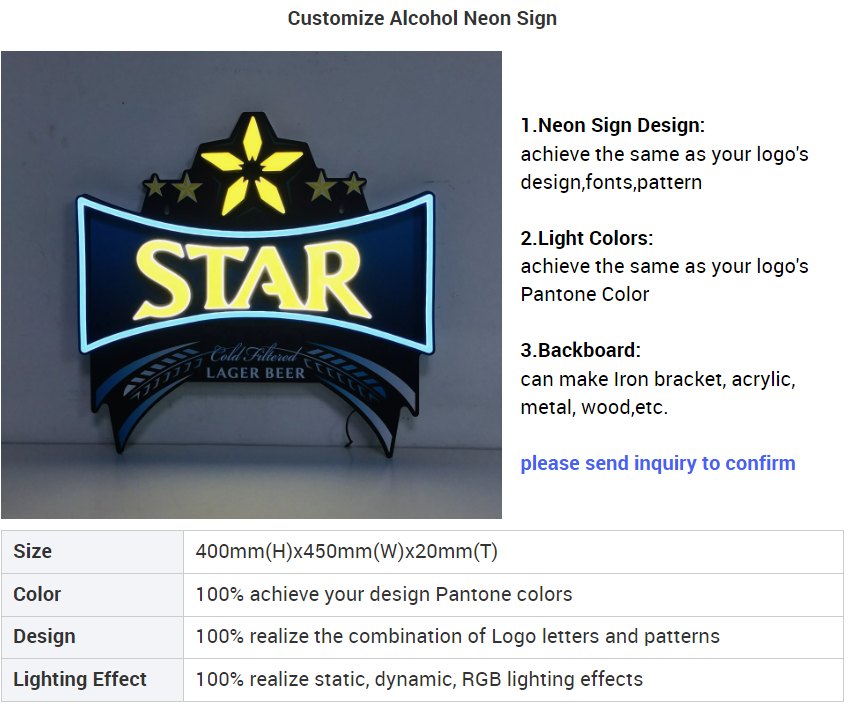The image size is (850, 706).
Task: Click the large yellow star on sign
Action: tap(252, 165)
